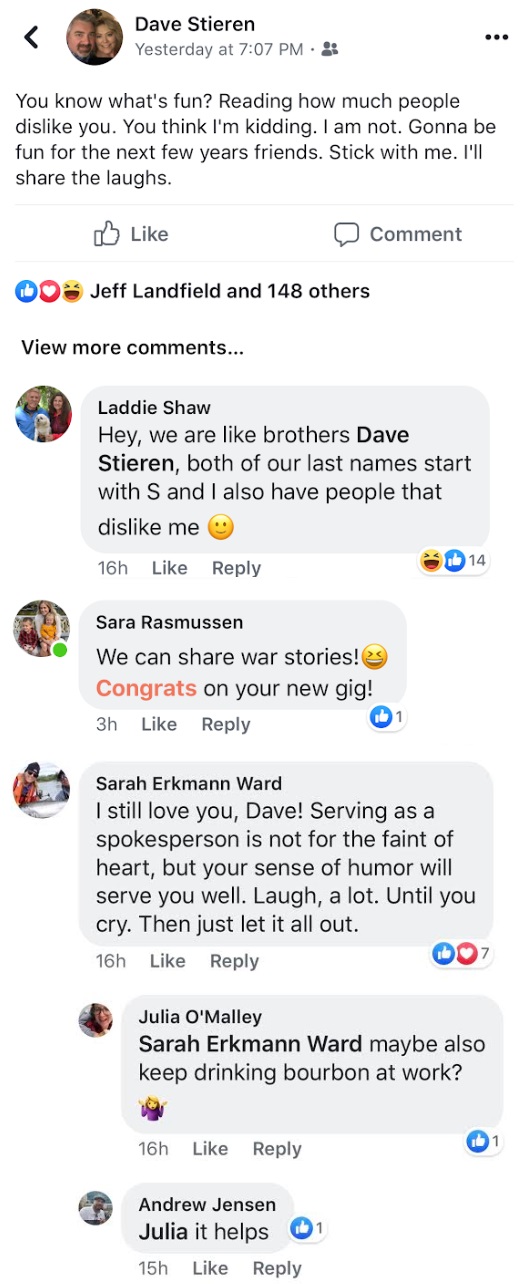Open Dave Stieren's profile picture
Image resolution: width=522 pixels, height=1284 pixels.
click(x=95, y=37)
